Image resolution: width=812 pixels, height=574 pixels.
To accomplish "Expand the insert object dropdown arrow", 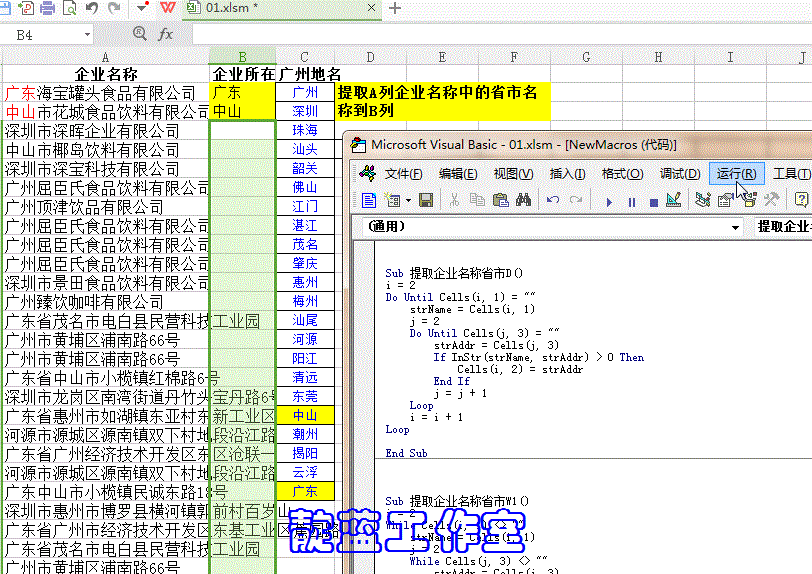I will point(409,200).
